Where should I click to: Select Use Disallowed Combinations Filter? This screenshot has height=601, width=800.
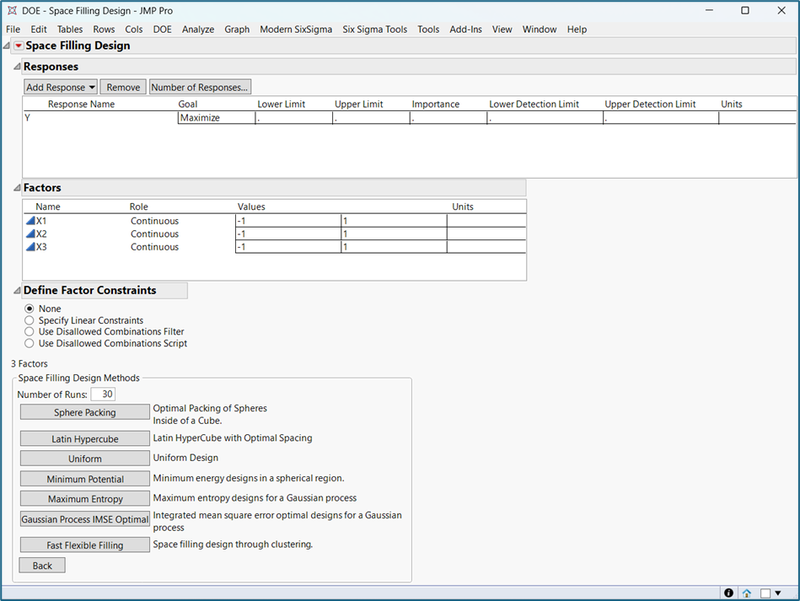(x=29, y=332)
